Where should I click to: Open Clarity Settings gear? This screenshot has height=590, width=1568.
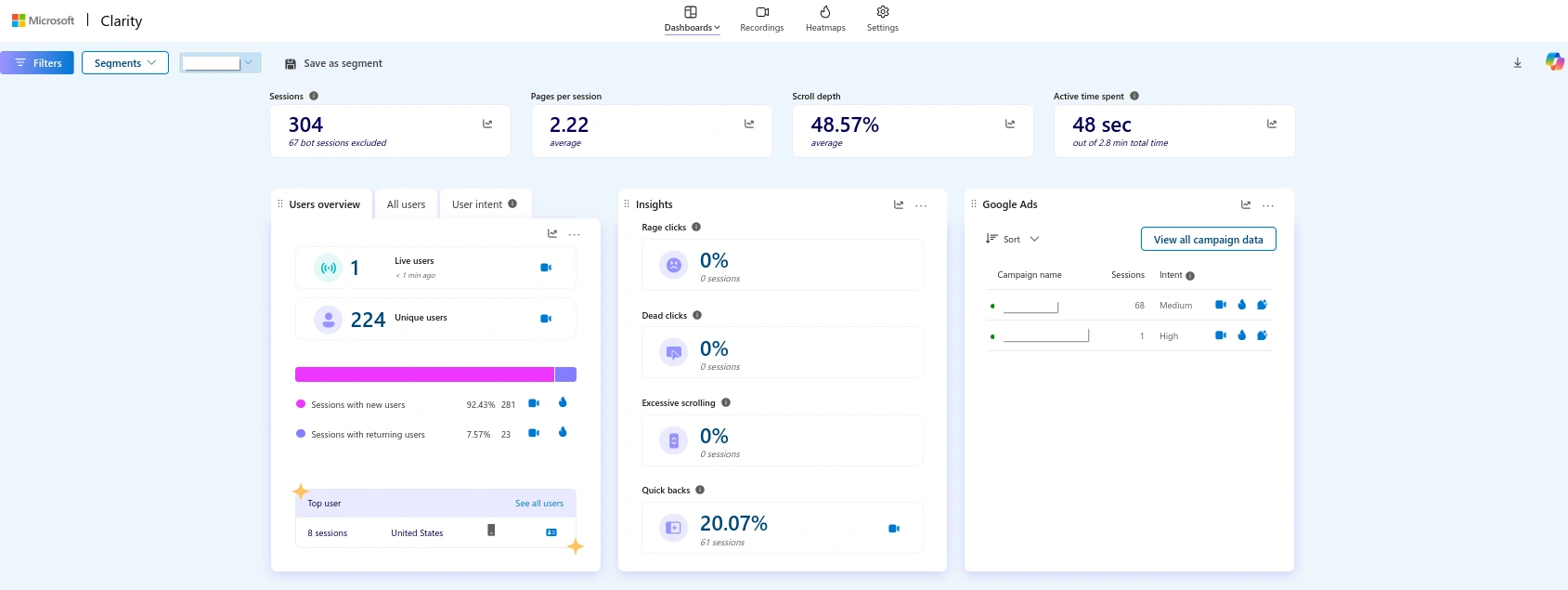coord(883,19)
